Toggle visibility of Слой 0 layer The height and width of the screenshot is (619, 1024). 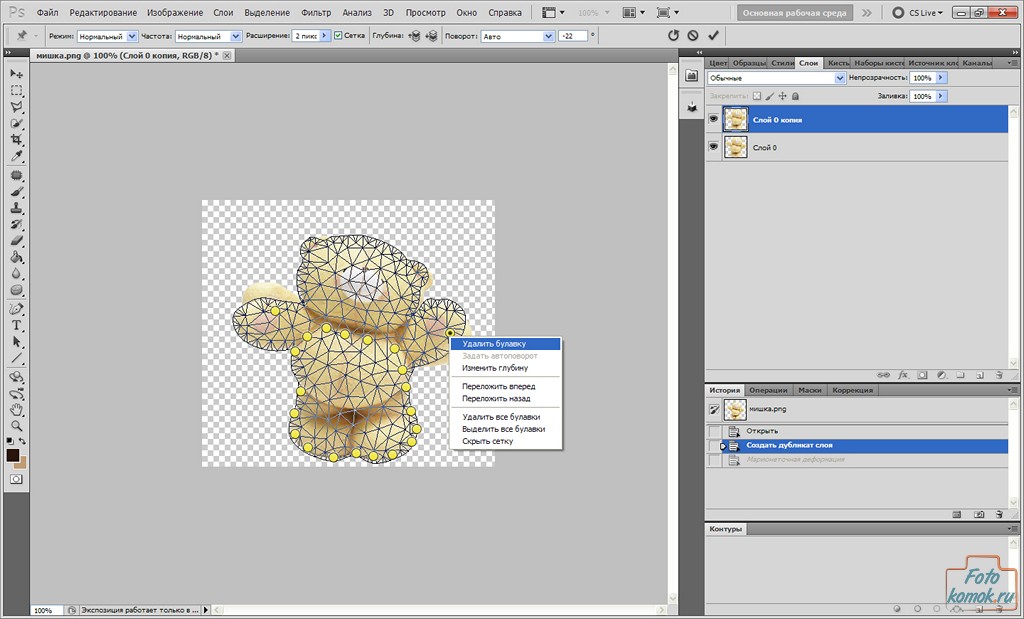[x=714, y=147]
